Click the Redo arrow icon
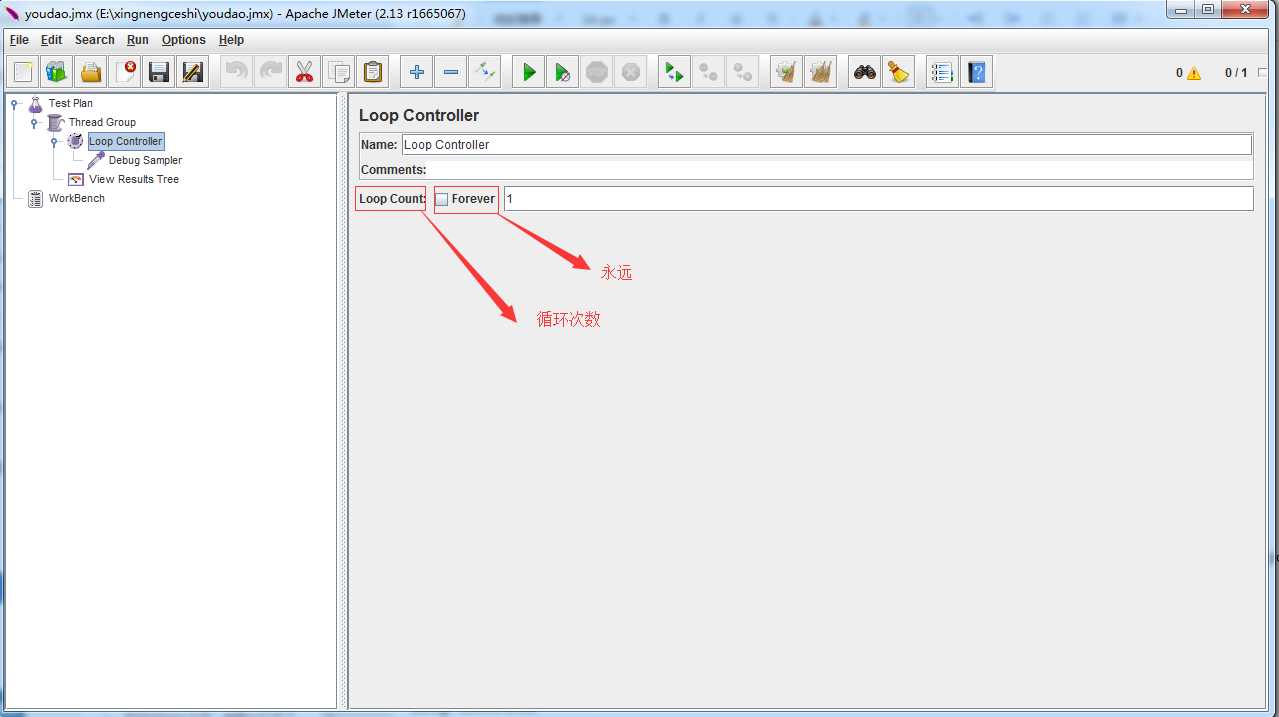This screenshot has width=1279, height=717. [x=271, y=72]
